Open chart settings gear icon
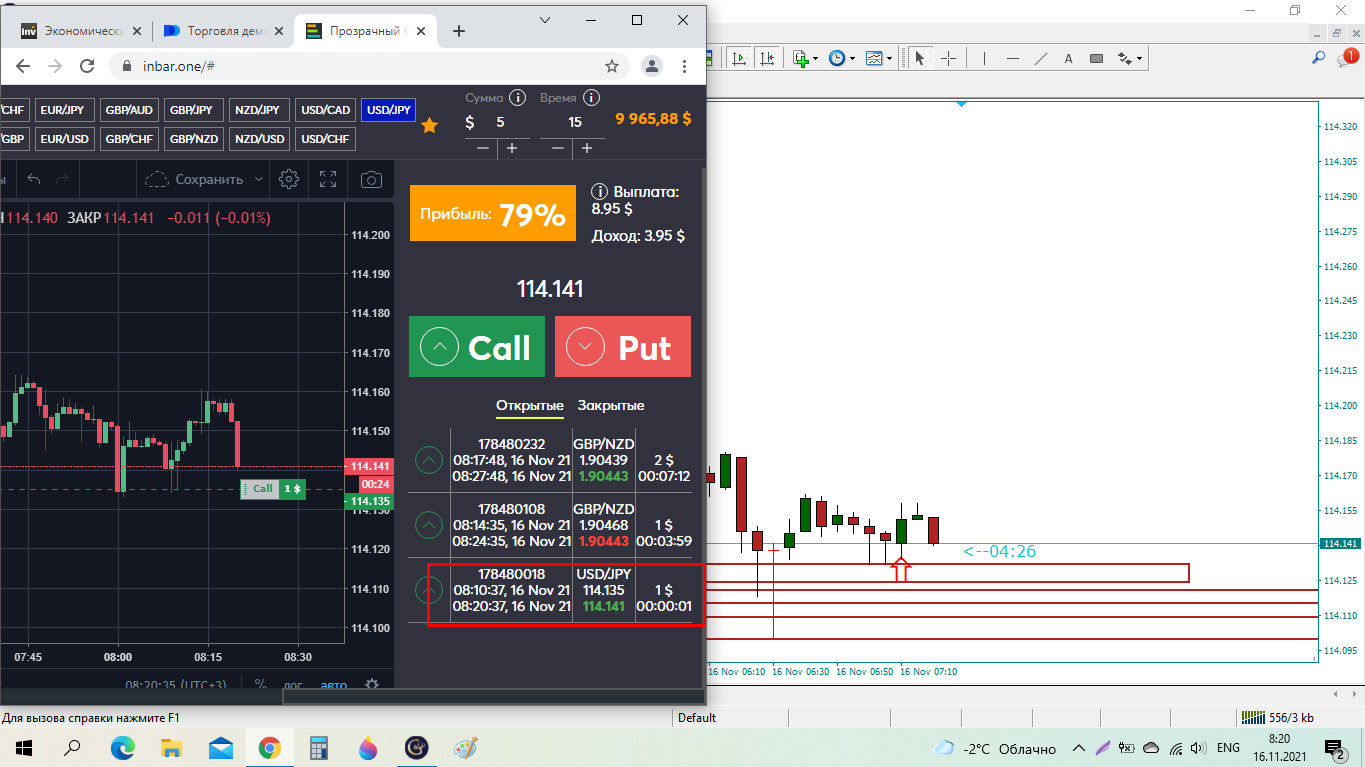The image size is (1365, 767). click(x=289, y=180)
